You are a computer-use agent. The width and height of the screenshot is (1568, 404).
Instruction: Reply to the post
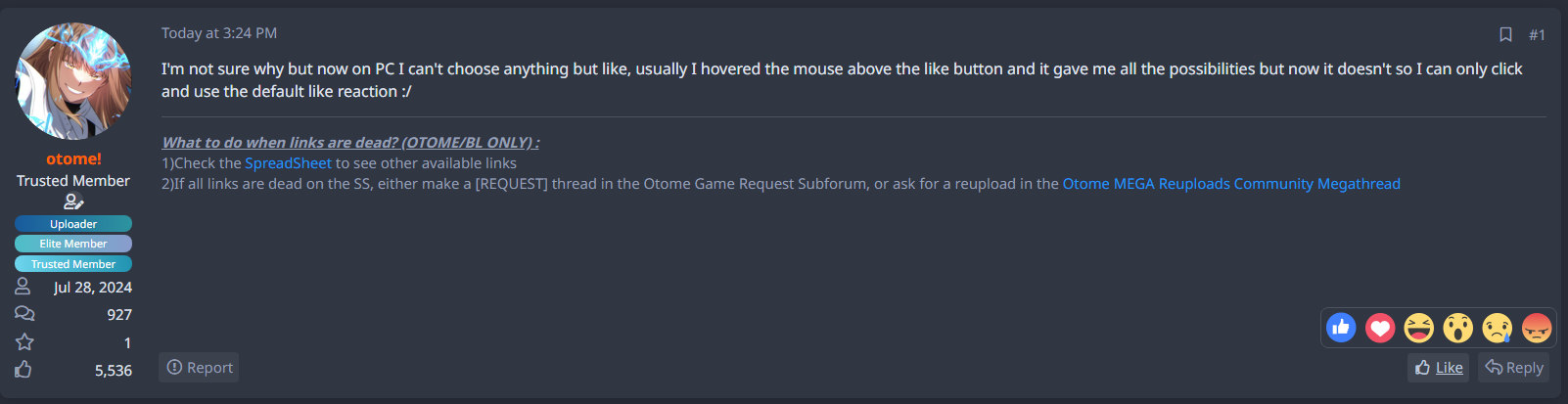click(1514, 368)
